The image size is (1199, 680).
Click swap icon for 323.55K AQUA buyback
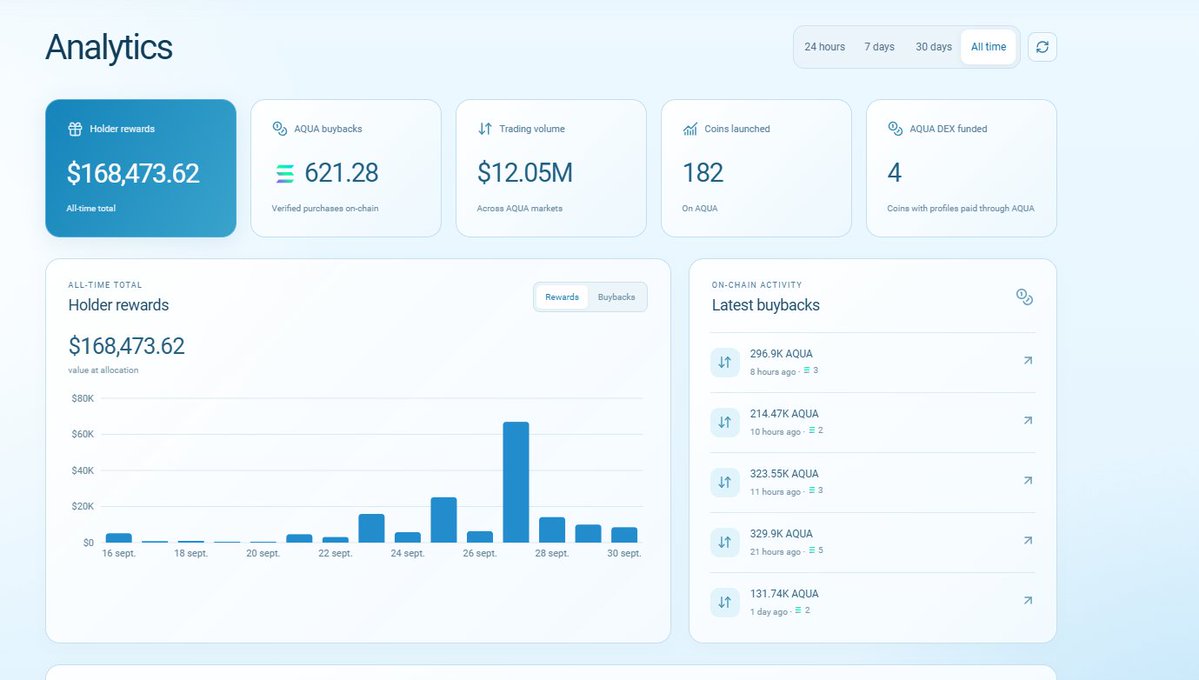[725, 483]
